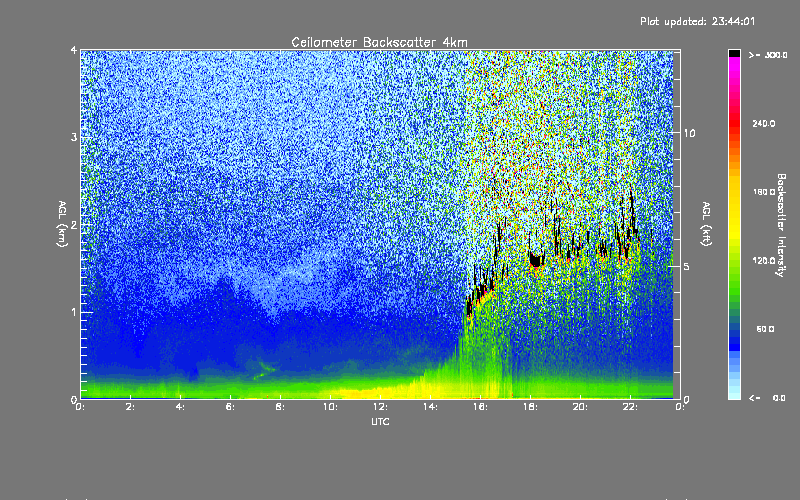Click the 180.0 colorbar value

[x=764, y=192]
